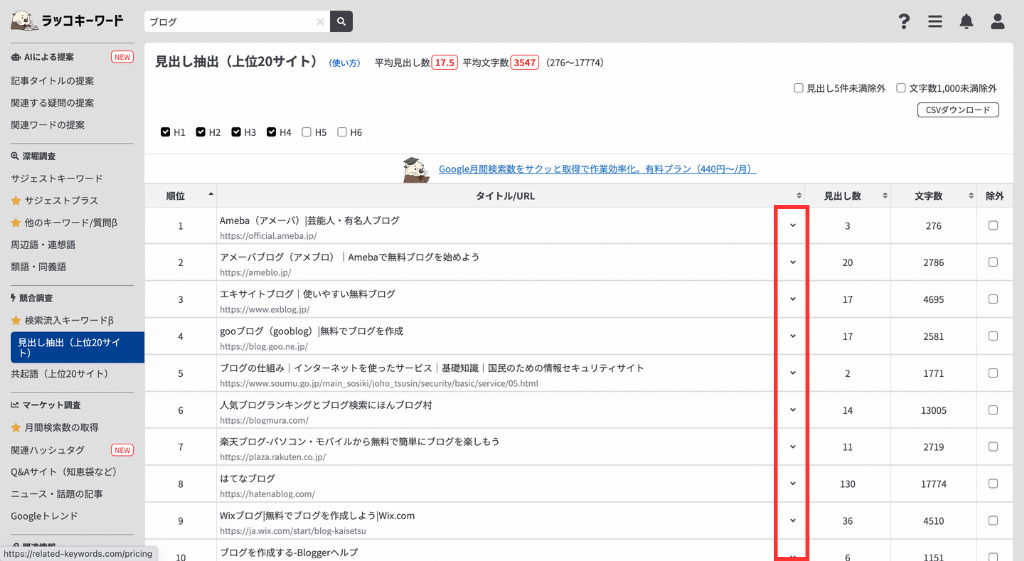
Task: Open the Google月間検索数 paid plan link
Action: pos(597,169)
